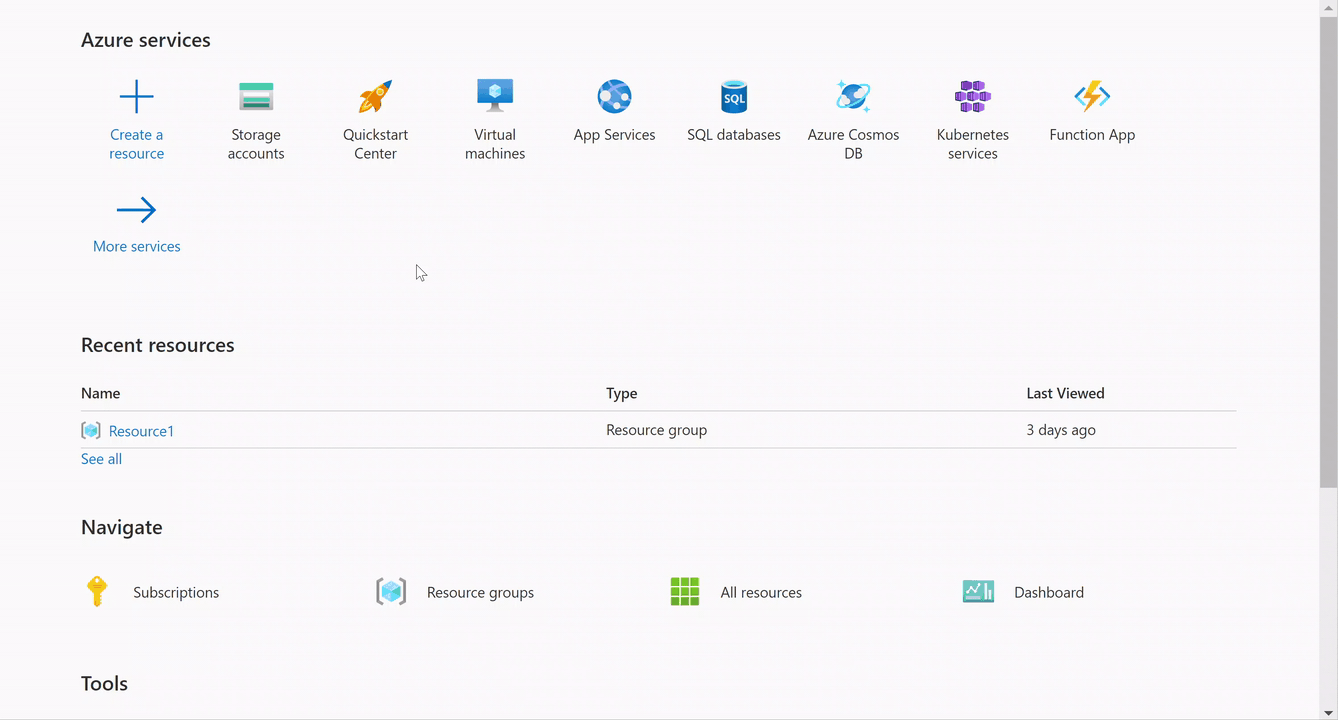Open App Services icon
The height and width of the screenshot is (720, 1338).
click(614, 97)
